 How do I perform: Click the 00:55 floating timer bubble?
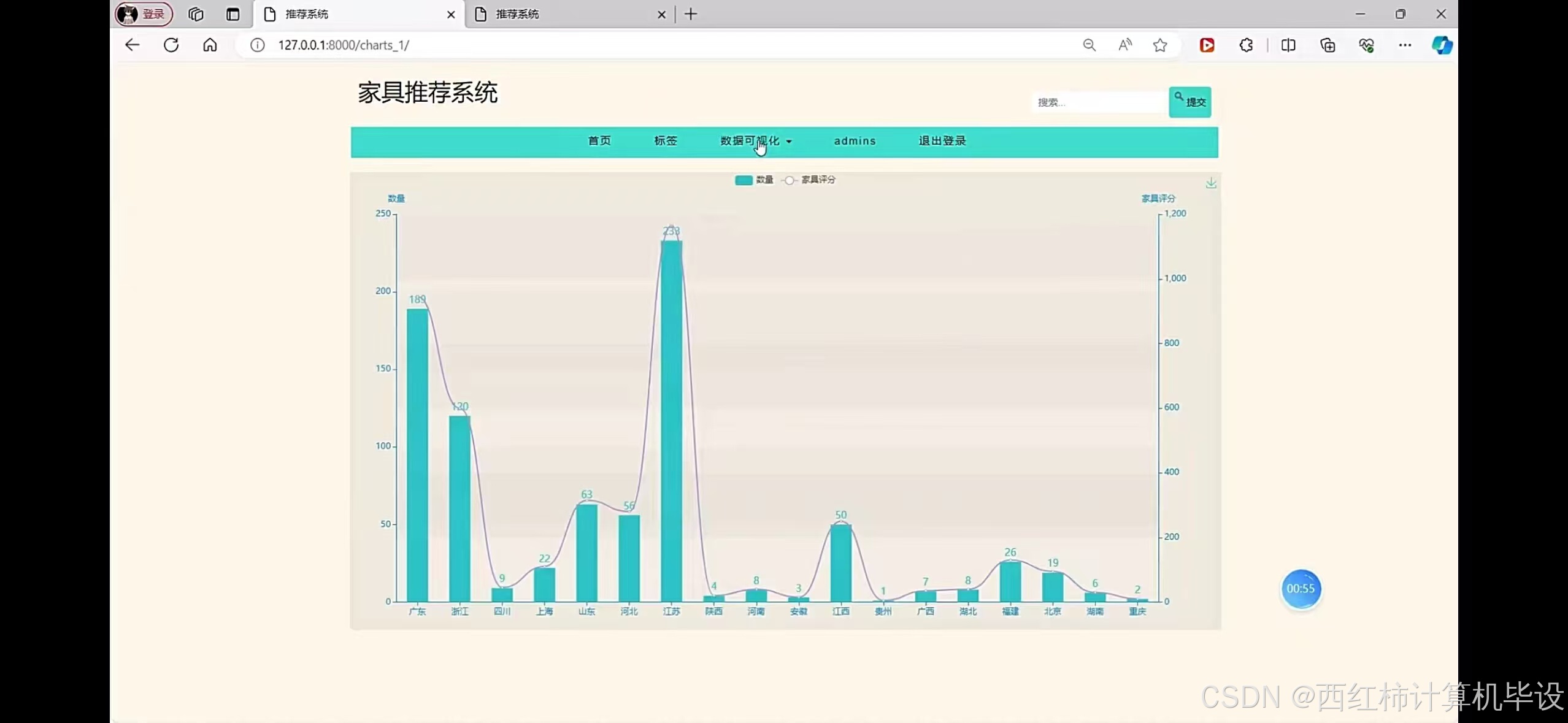1300,589
